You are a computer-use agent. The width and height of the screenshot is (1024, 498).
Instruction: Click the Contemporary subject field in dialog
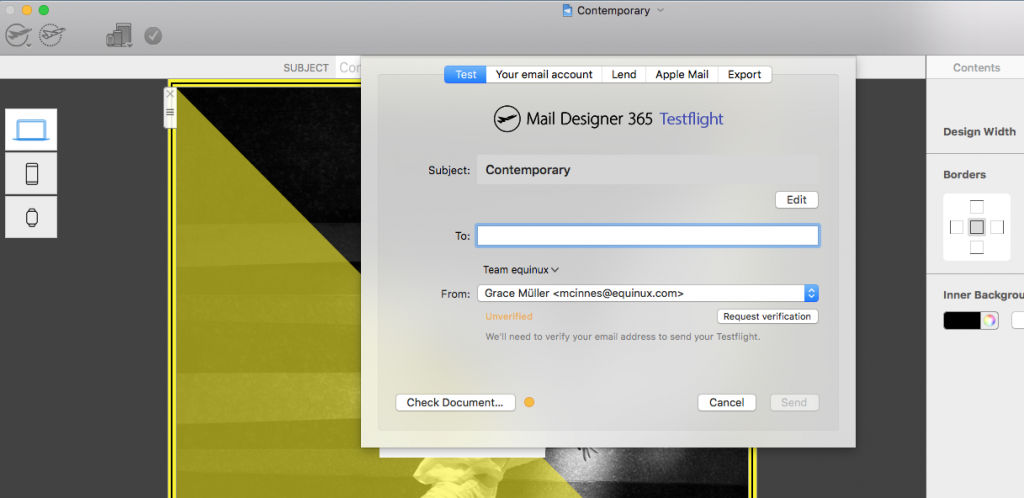tap(647, 170)
